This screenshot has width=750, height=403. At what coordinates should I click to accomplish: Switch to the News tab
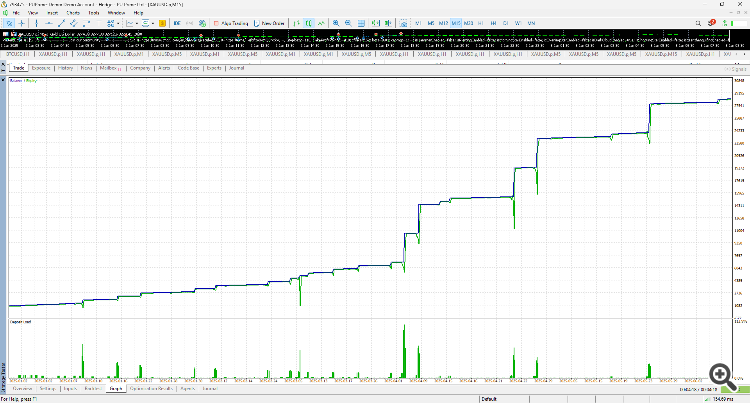[x=86, y=68]
